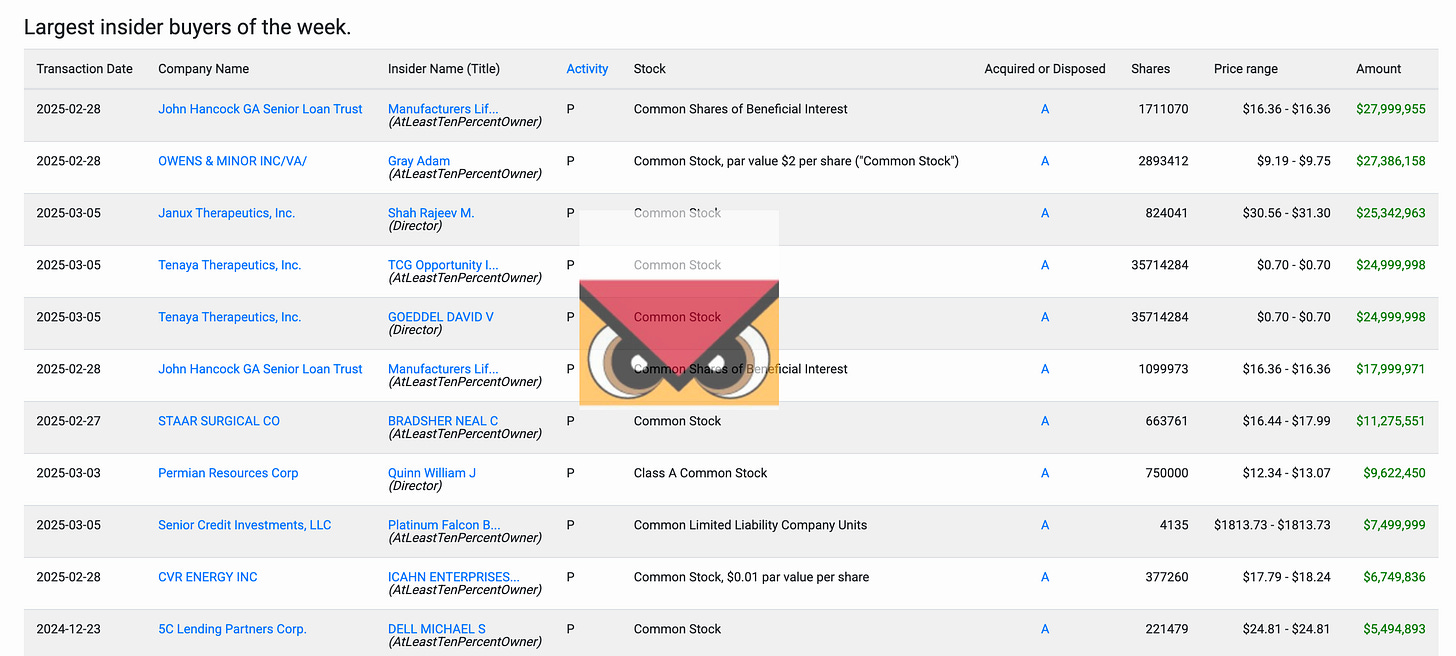Open John Hancock GA Senior Loan Trust in $17,999,971 row

[260, 369]
